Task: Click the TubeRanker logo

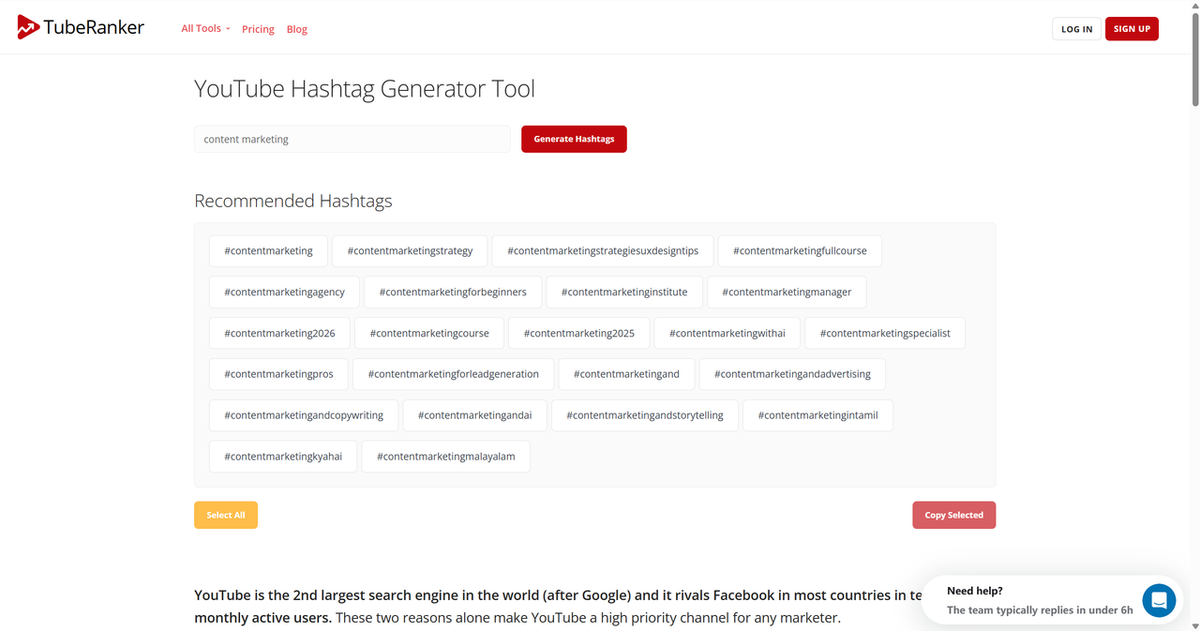Action: pyautogui.click(x=81, y=28)
